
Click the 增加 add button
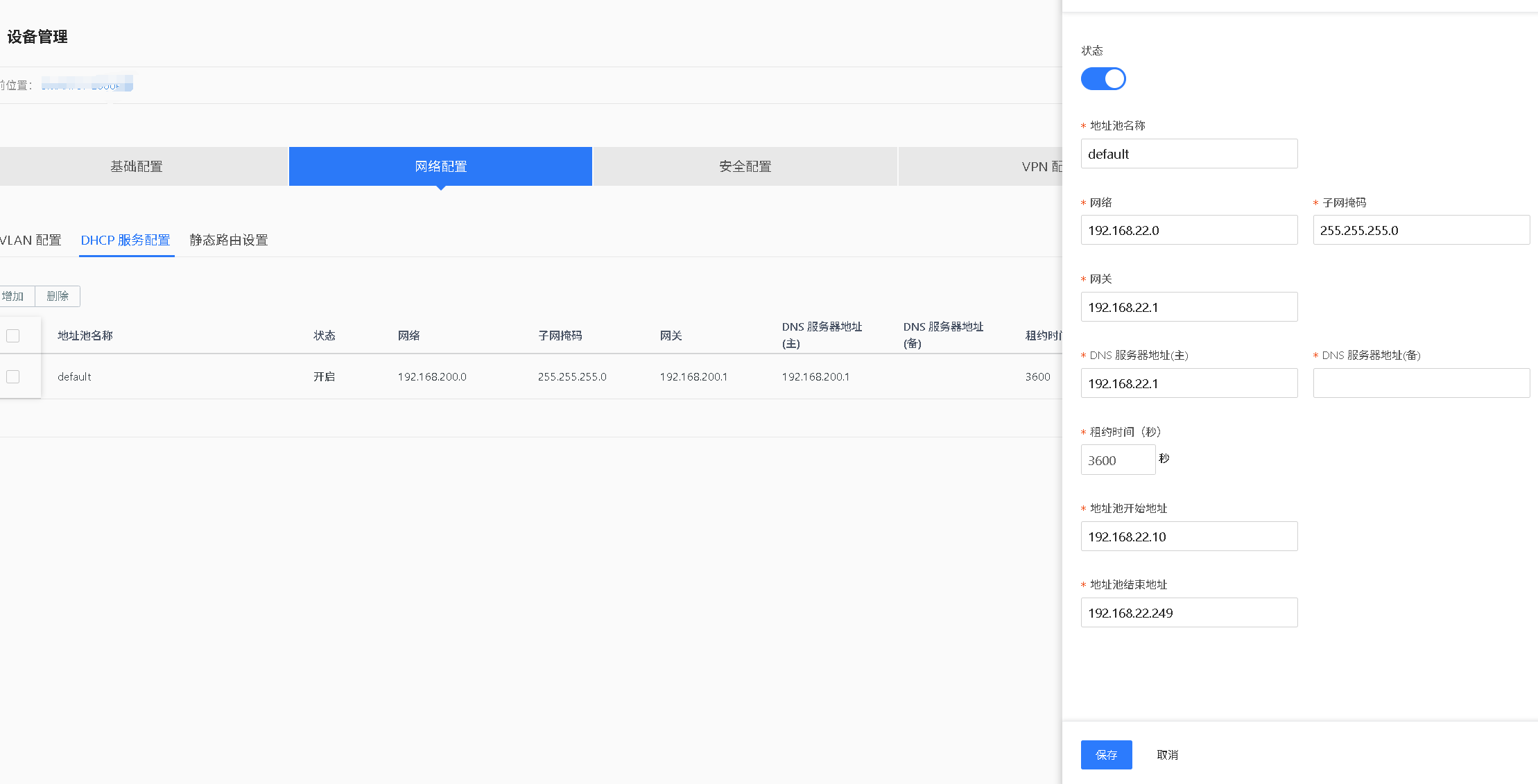[14, 297]
